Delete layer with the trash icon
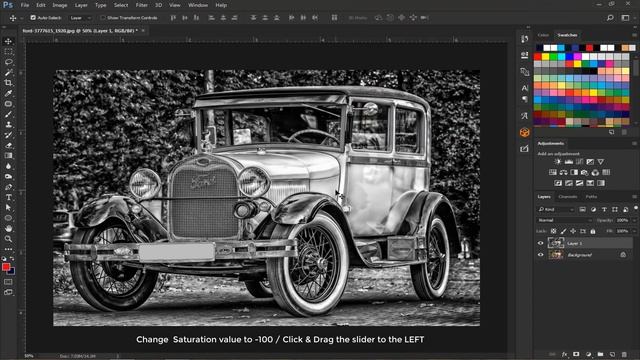The width and height of the screenshot is (640, 360). tap(624, 355)
